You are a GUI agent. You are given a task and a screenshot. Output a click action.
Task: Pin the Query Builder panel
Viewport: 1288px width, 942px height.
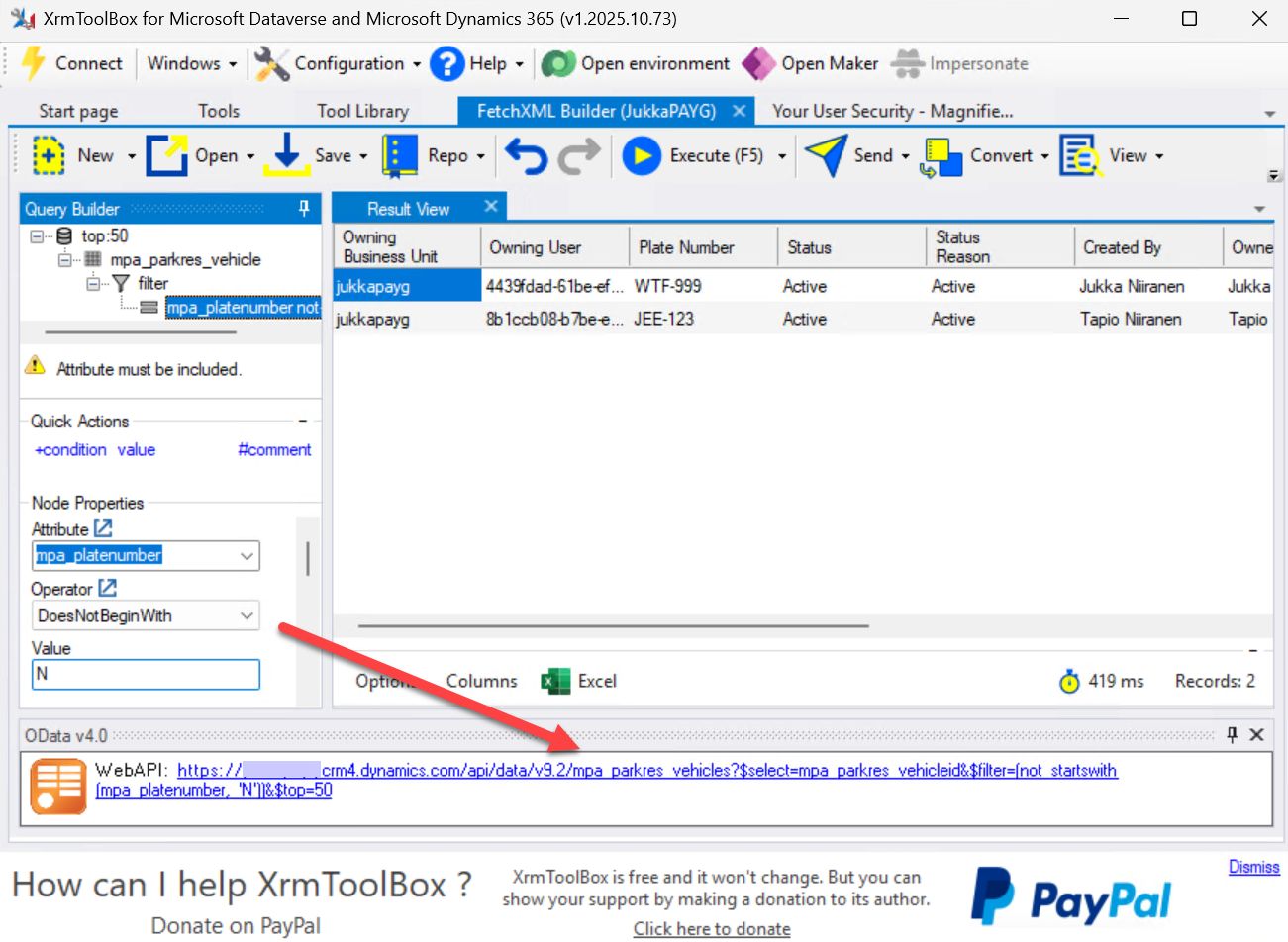pos(304,208)
